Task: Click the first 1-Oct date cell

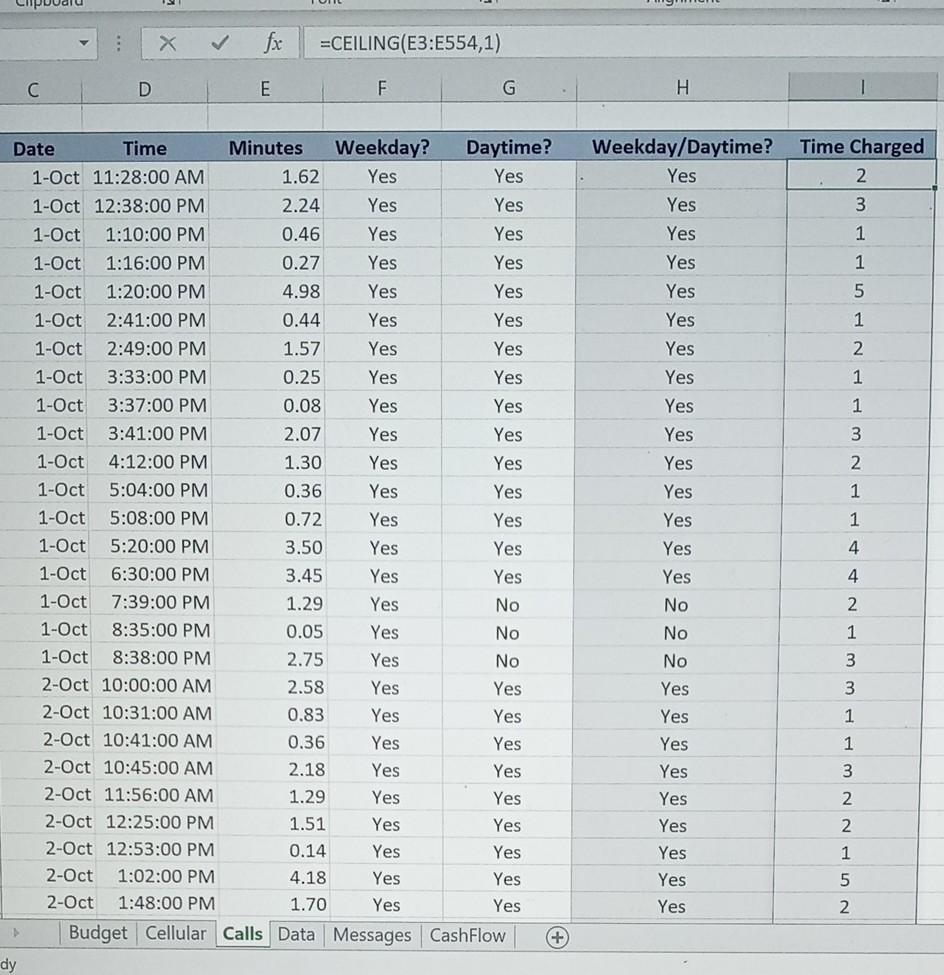Action: point(57,176)
